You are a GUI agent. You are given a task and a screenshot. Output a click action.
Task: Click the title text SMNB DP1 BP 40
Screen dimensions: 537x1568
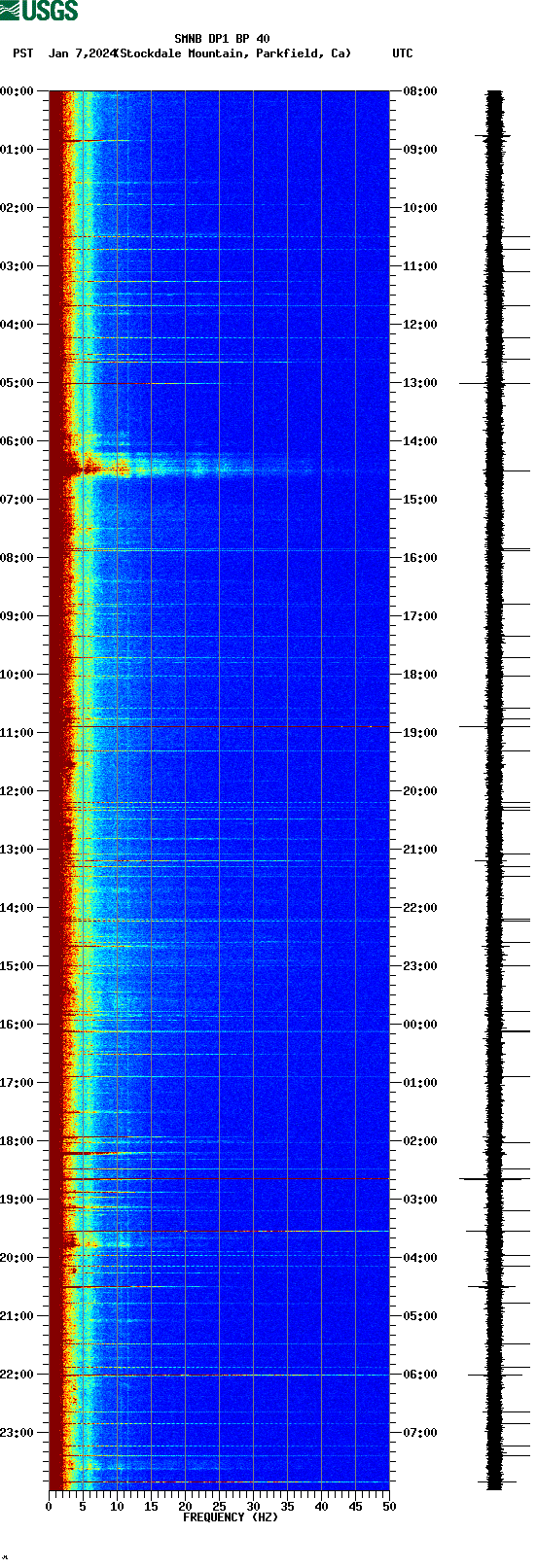(x=222, y=39)
